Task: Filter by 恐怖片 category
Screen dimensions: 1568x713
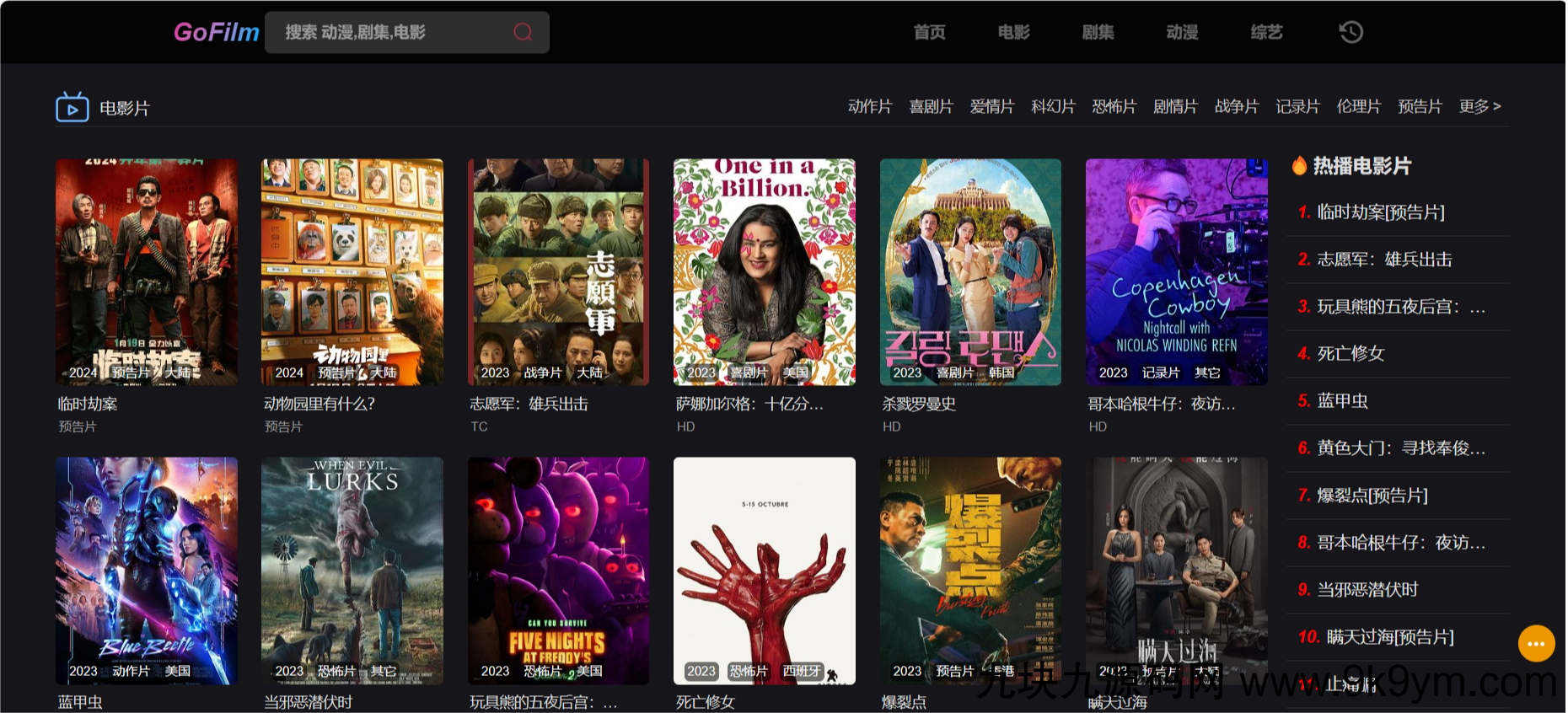Action: click(1114, 106)
